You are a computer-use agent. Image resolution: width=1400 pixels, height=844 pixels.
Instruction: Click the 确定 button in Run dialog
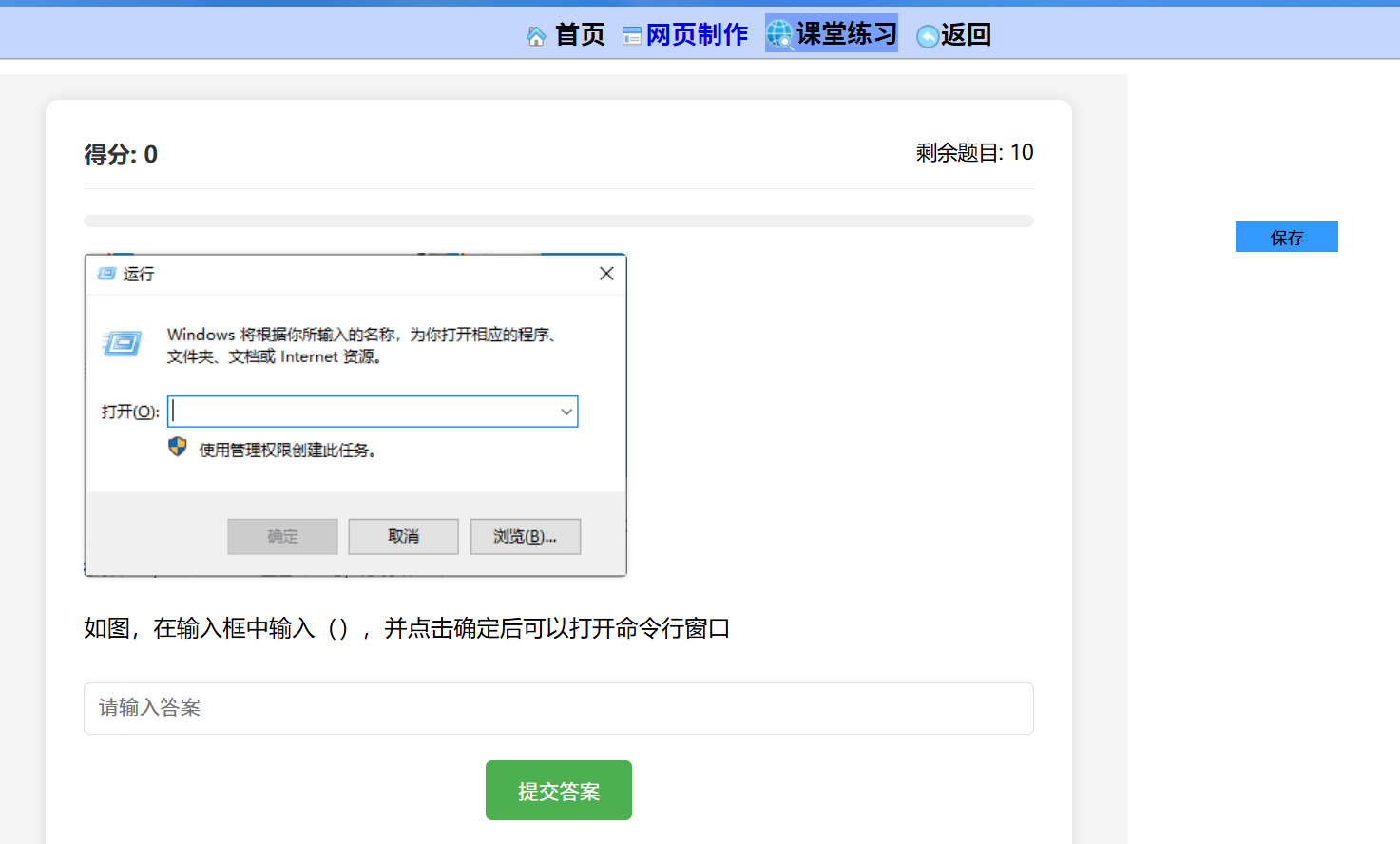[282, 536]
